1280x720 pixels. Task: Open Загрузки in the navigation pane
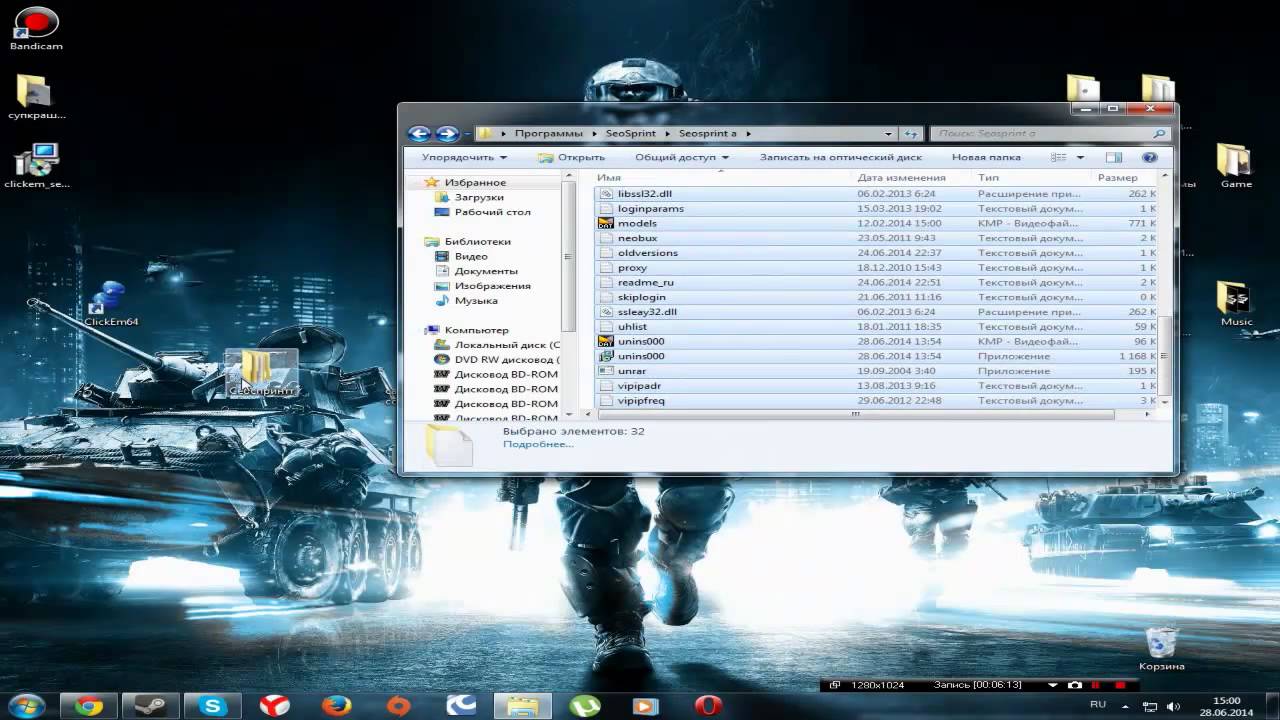(x=479, y=197)
